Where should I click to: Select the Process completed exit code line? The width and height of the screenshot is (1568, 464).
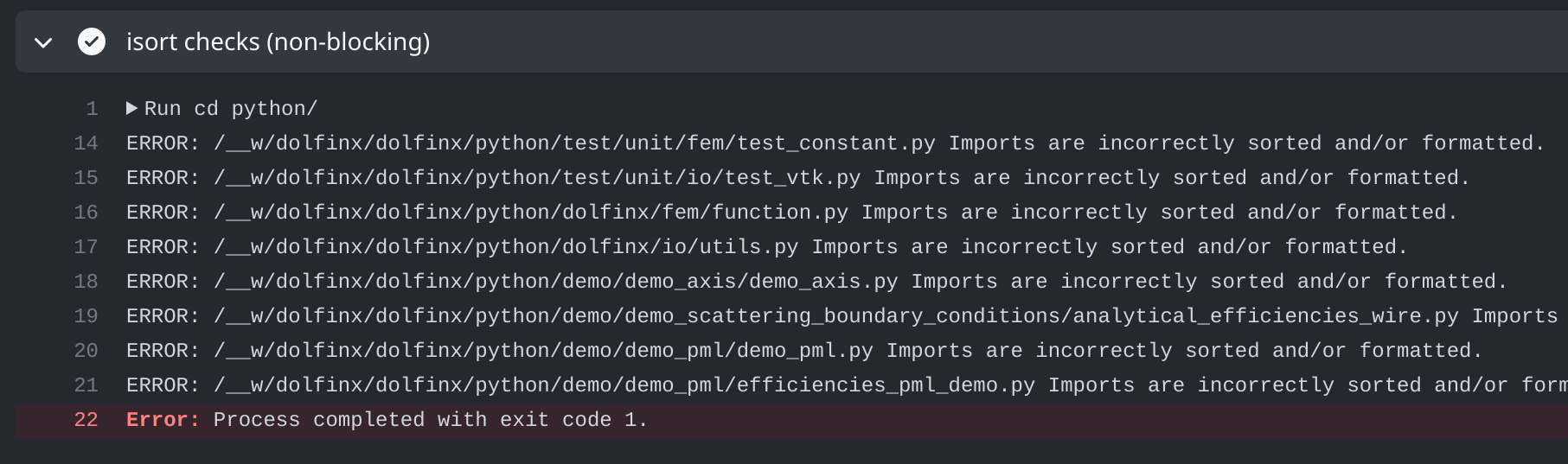click(x=387, y=420)
